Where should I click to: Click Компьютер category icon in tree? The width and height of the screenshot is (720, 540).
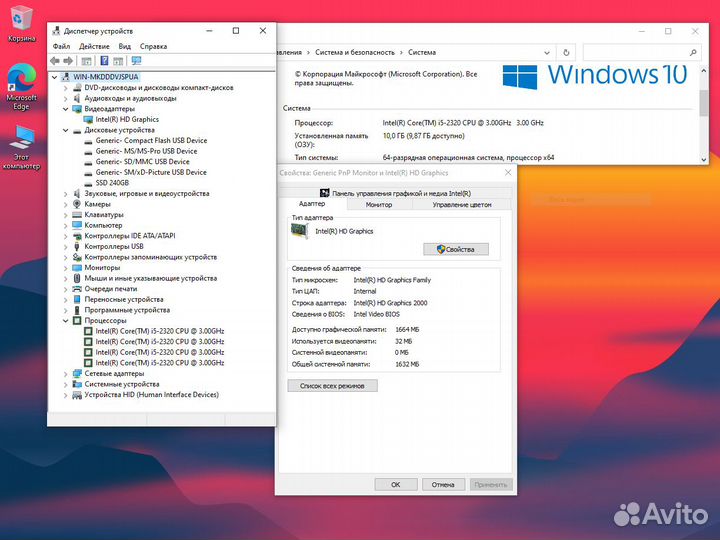click(77, 225)
